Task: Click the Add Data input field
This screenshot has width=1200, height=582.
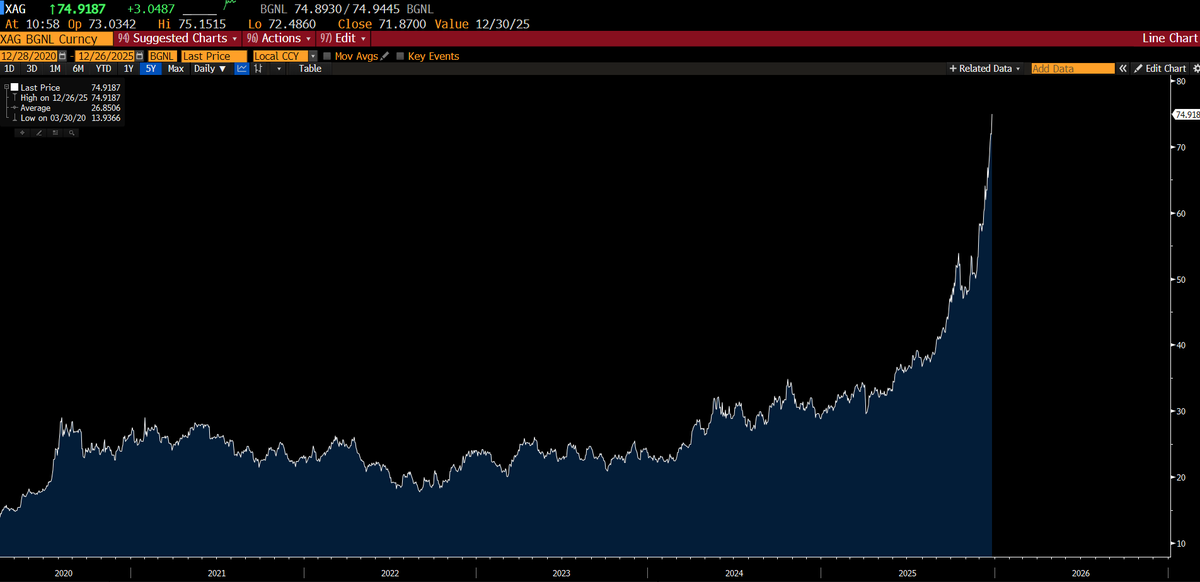Action: pyautogui.click(x=1073, y=68)
